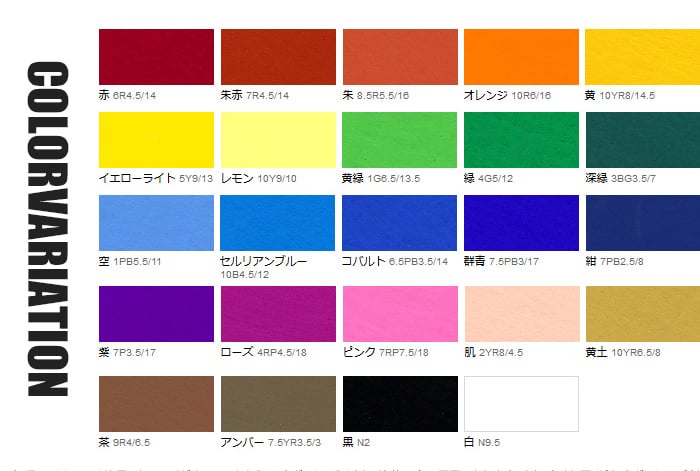Pick the ローズ 4RP4.5/18 rose swatch
This screenshot has height=471, width=700.
[x=278, y=314]
